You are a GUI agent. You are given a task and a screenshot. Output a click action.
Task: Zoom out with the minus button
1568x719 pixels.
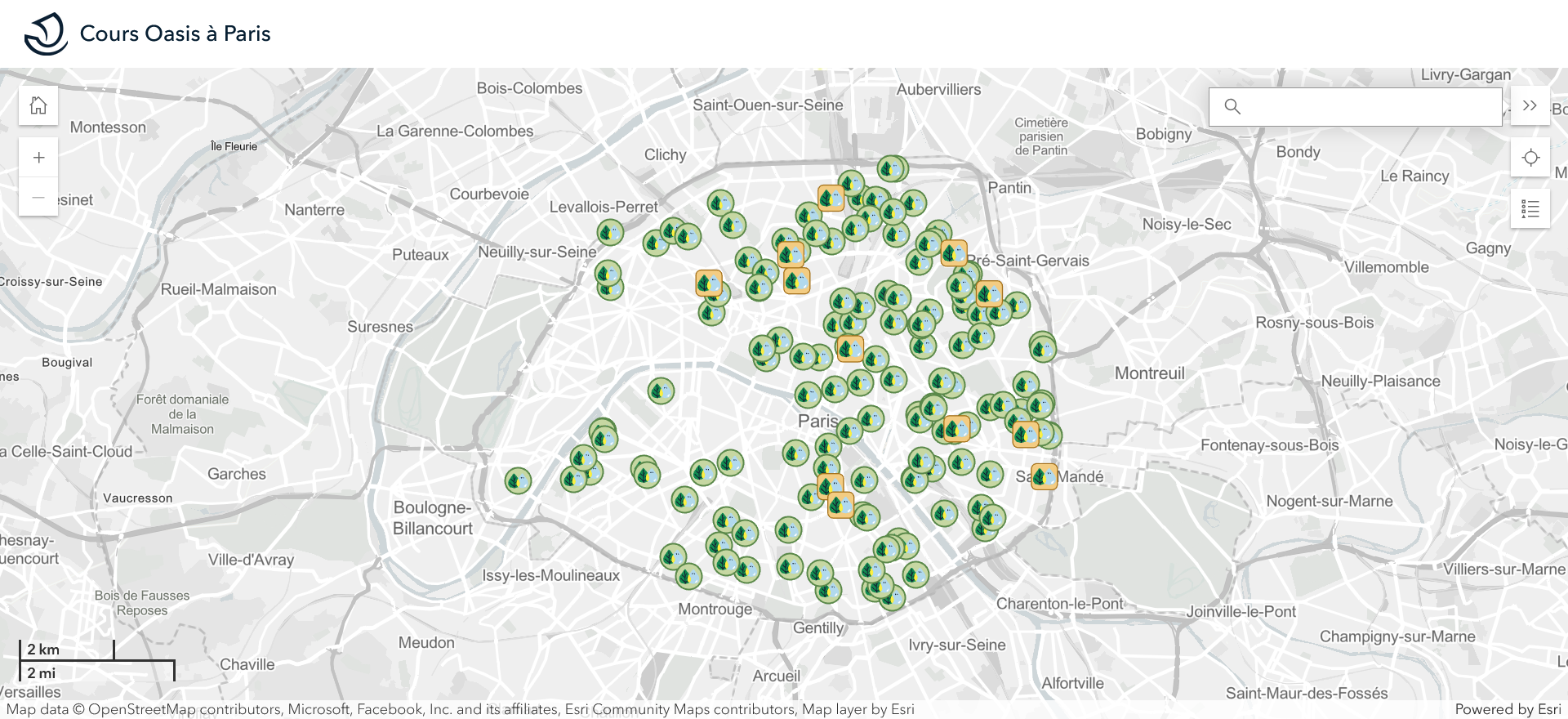(x=38, y=197)
